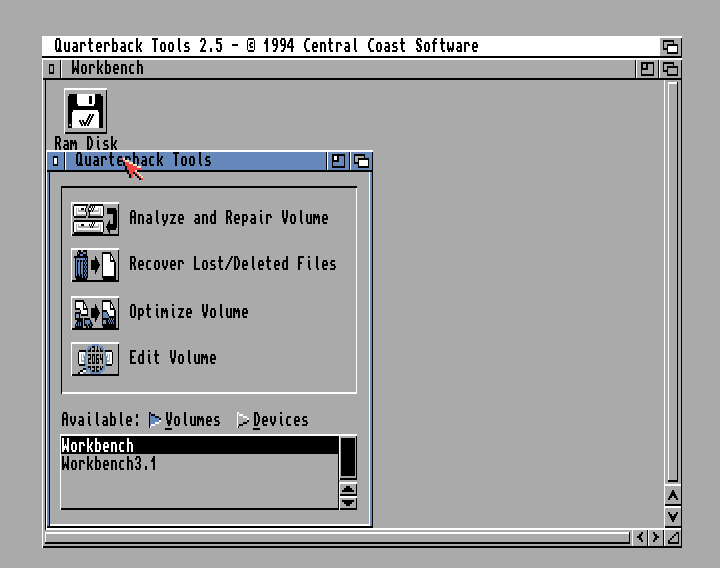
Task: Select Workbench3.1 in the volume list
Action: pos(200,464)
